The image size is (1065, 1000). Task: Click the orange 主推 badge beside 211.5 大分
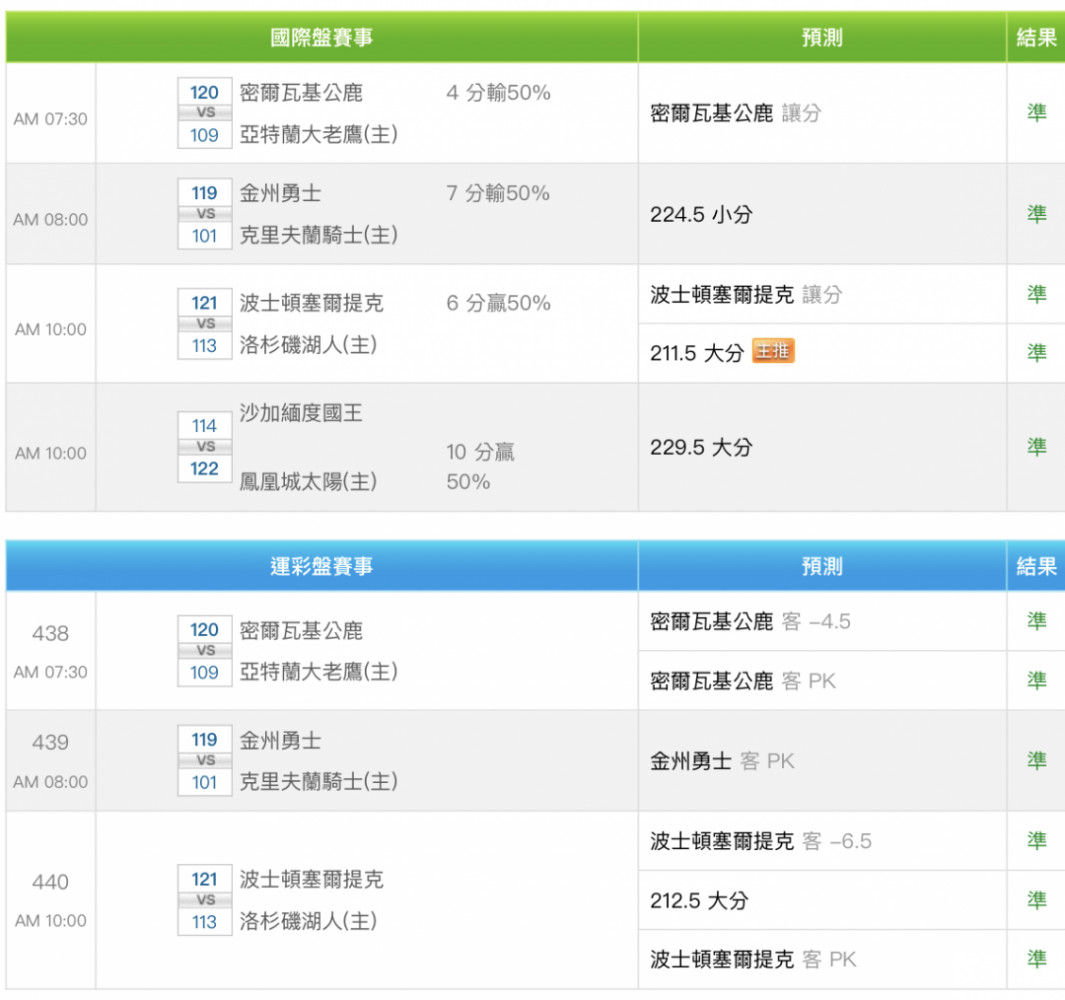pos(773,351)
